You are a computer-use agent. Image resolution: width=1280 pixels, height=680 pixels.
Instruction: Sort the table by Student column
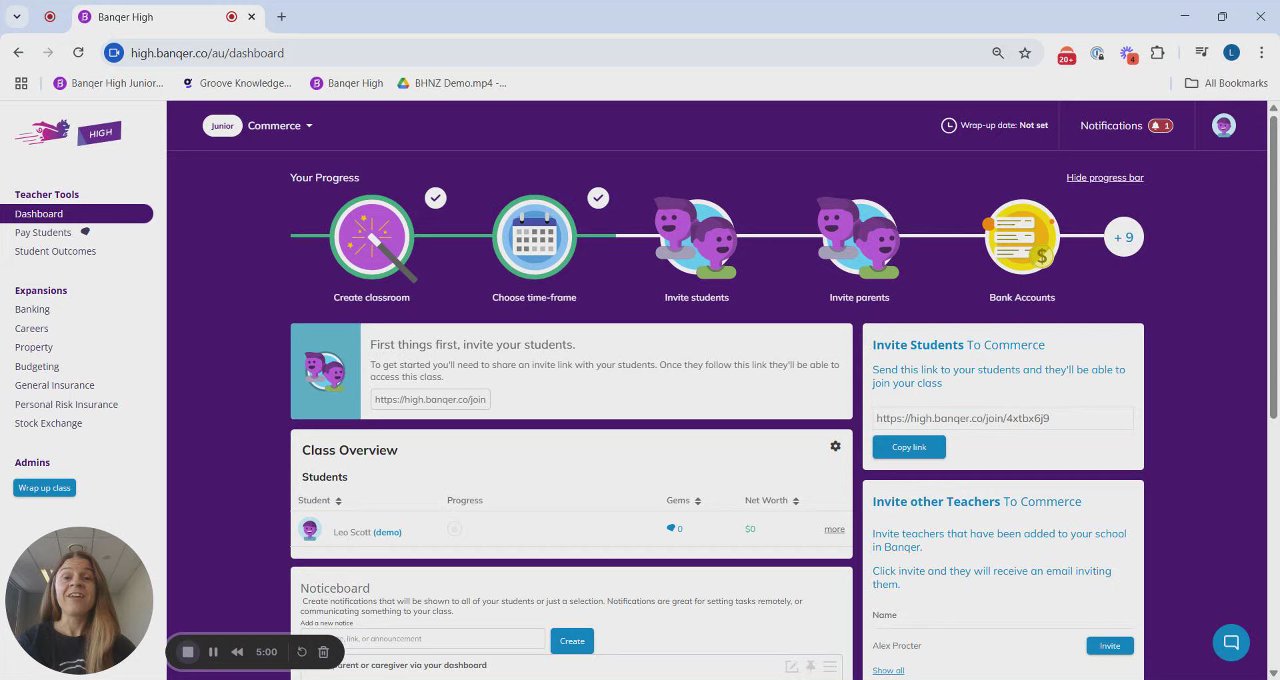click(320, 500)
